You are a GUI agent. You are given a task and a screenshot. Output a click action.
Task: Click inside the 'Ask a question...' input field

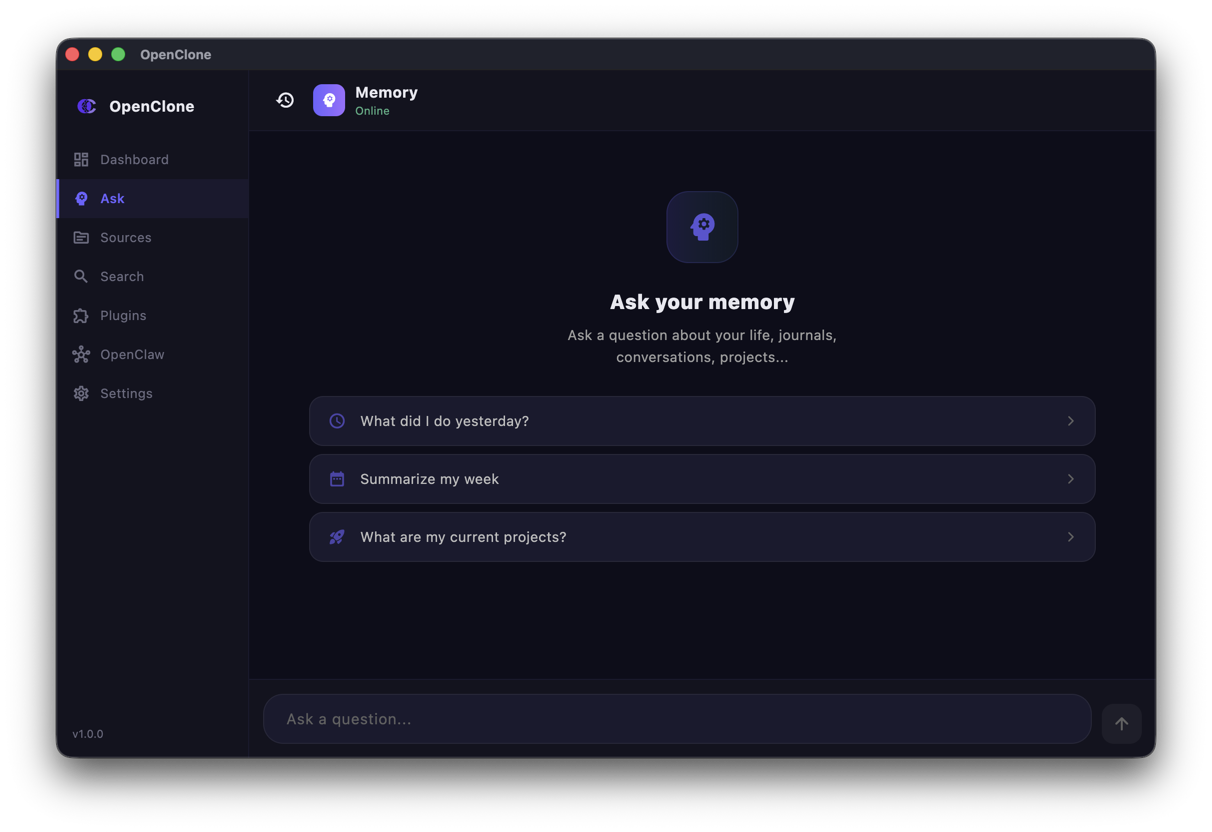click(676, 718)
